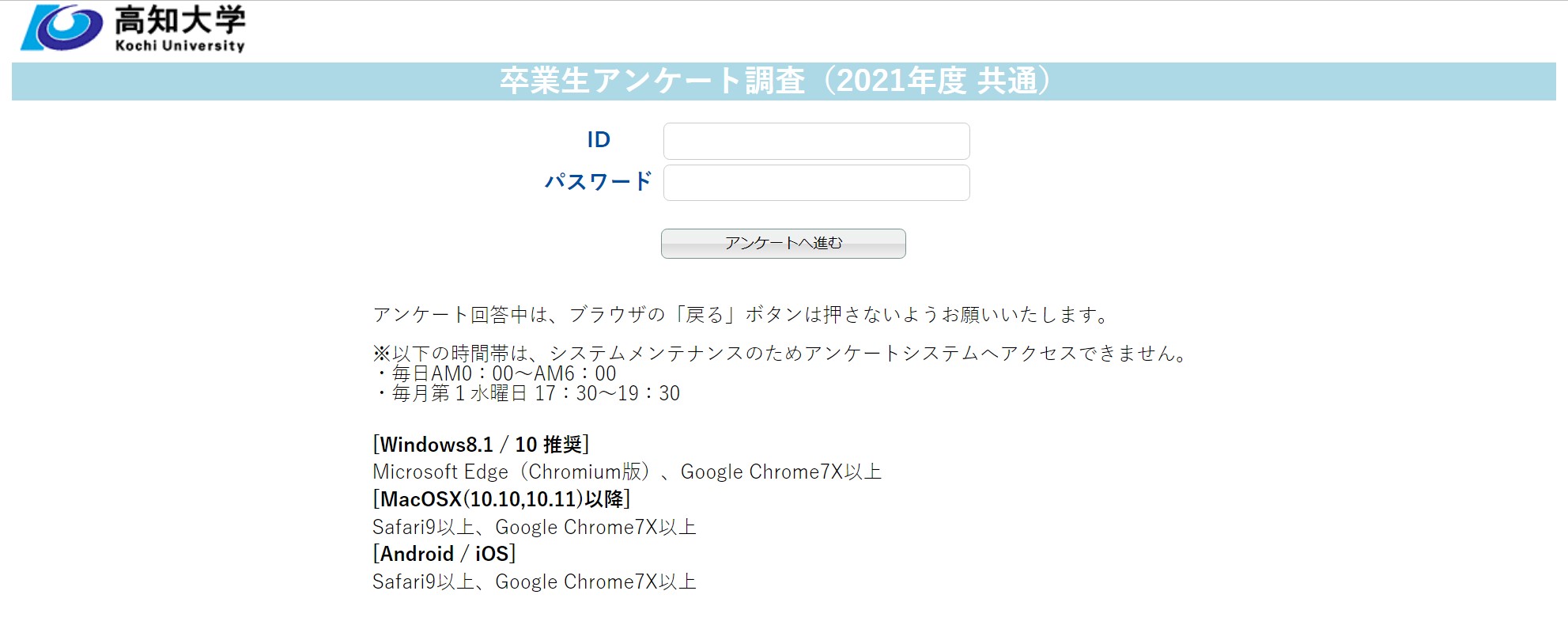Click the 卒業生アンケート調査 header banner

784,81
